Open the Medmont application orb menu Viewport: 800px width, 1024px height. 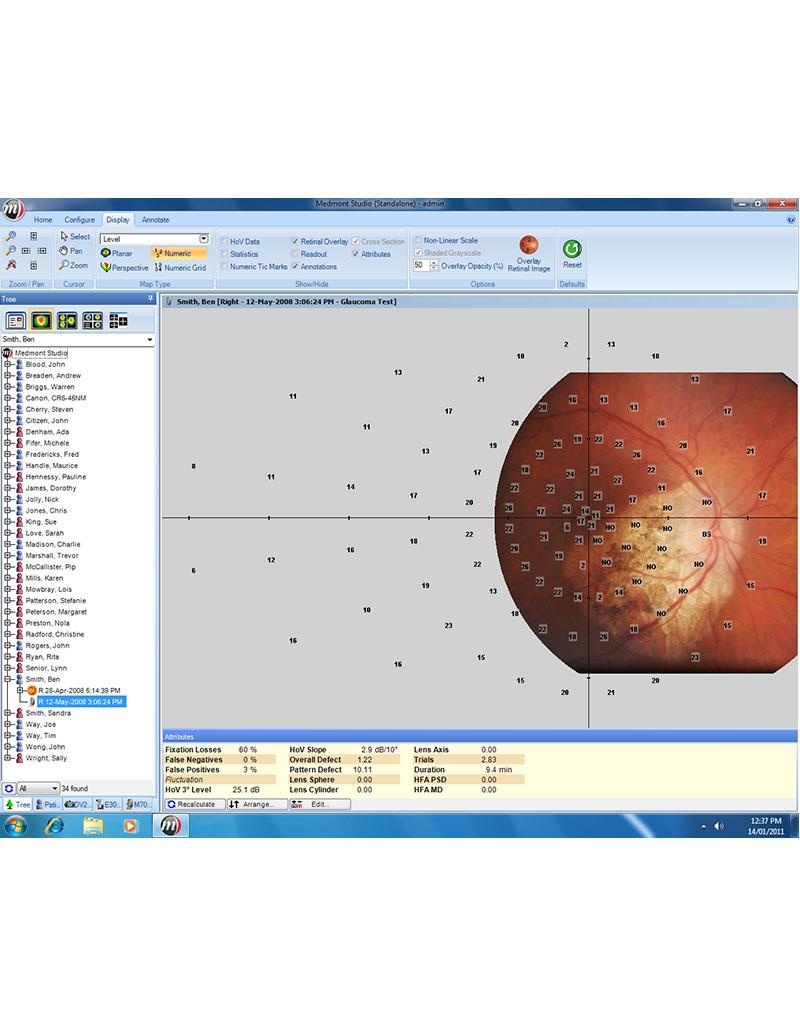coord(12,210)
